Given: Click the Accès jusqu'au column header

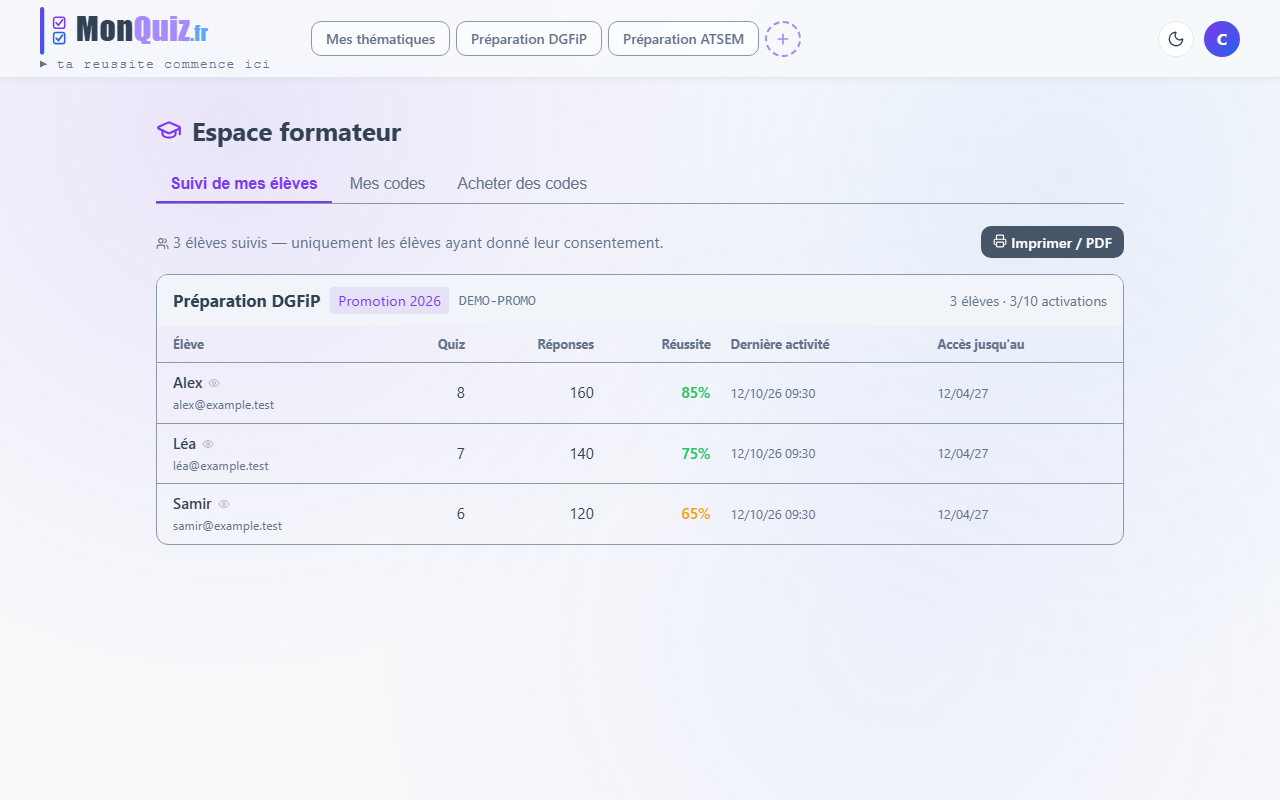Looking at the screenshot, I should (981, 344).
